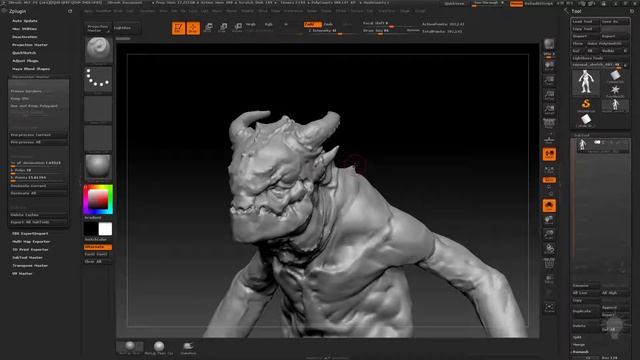Adjust the Focal Shift slider
The height and width of the screenshot is (360, 640).
[x=391, y=24]
